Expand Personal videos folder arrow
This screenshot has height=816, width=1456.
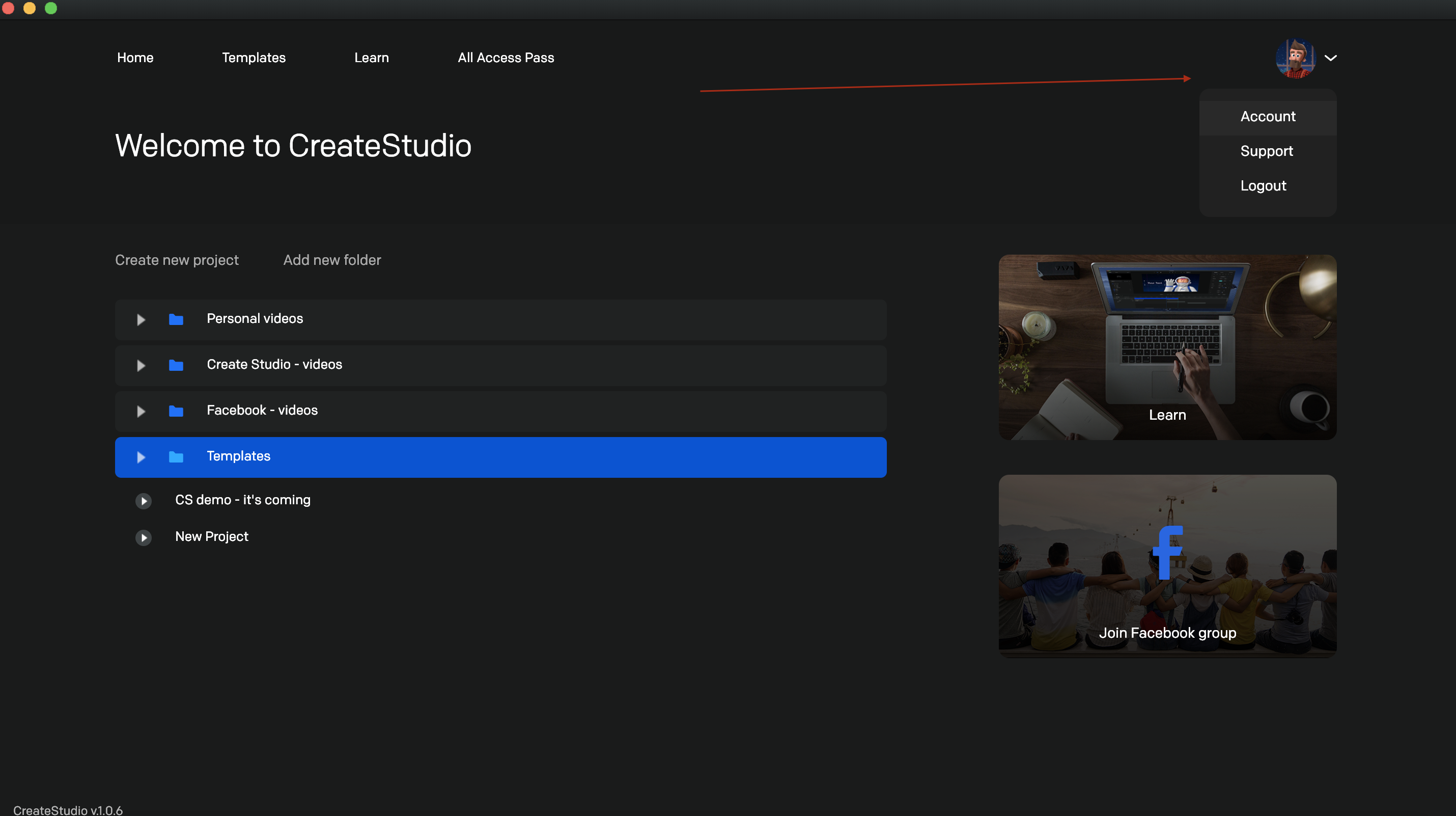142,319
